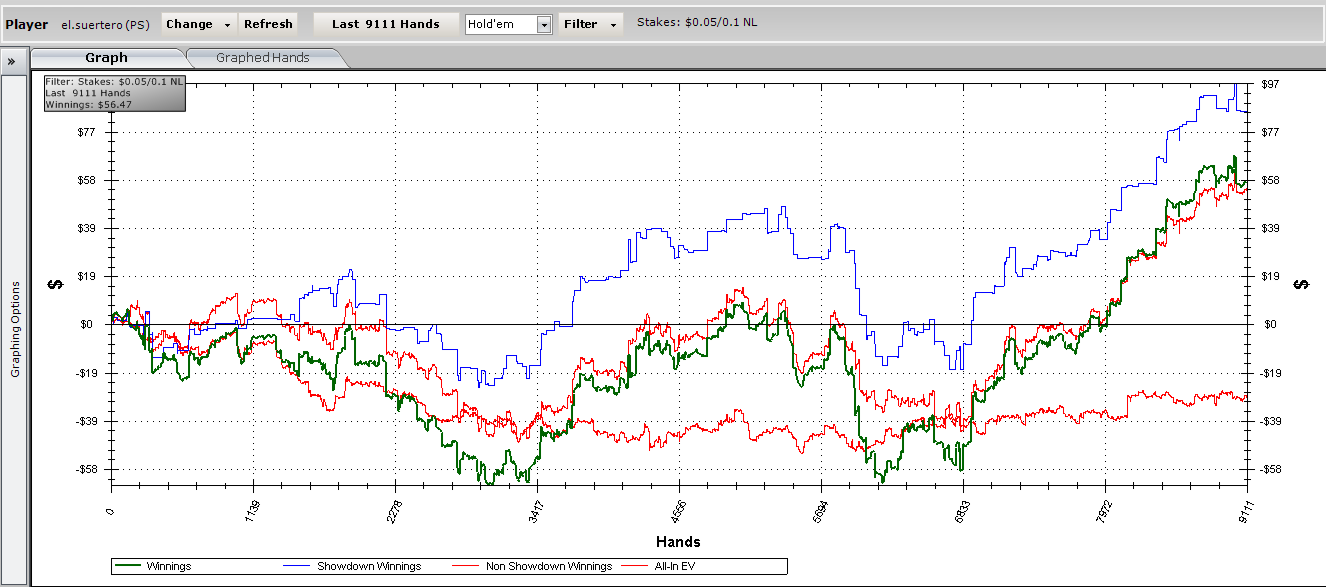Viewport: 1326px width, 587px height.
Task: Select the Hold'em game type field
Action: point(500,24)
